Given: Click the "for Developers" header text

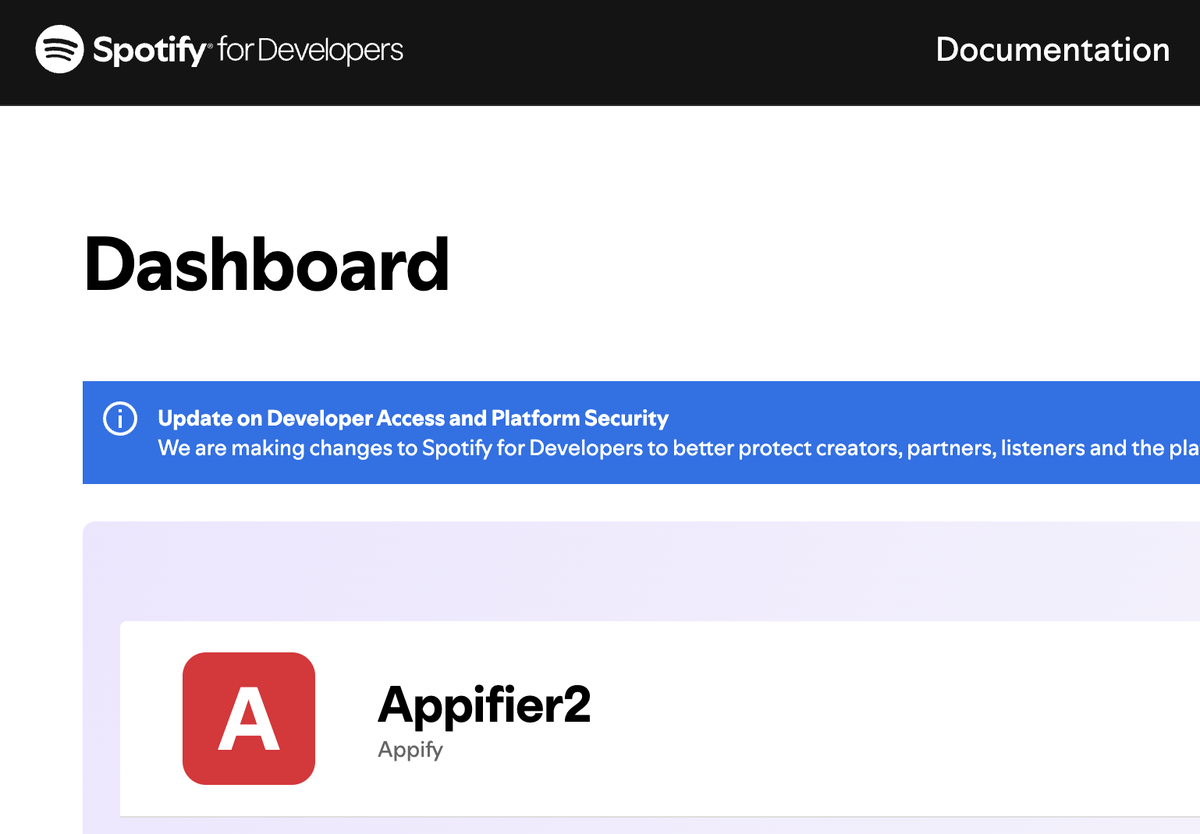Looking at the screenshot, I should point(310,50).
